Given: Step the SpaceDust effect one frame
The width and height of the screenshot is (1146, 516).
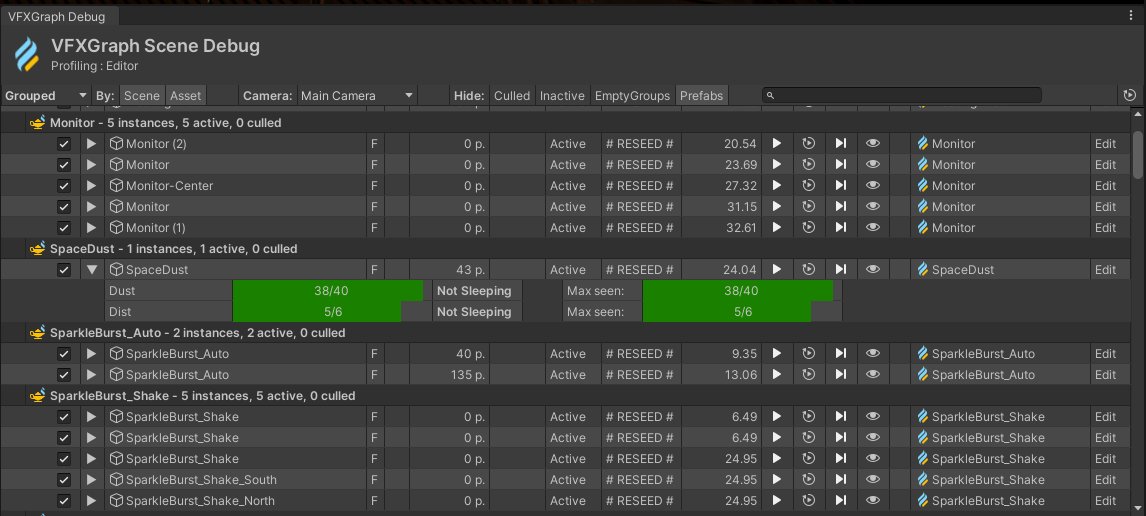Looking at the screenshot, I should (840, 270).
